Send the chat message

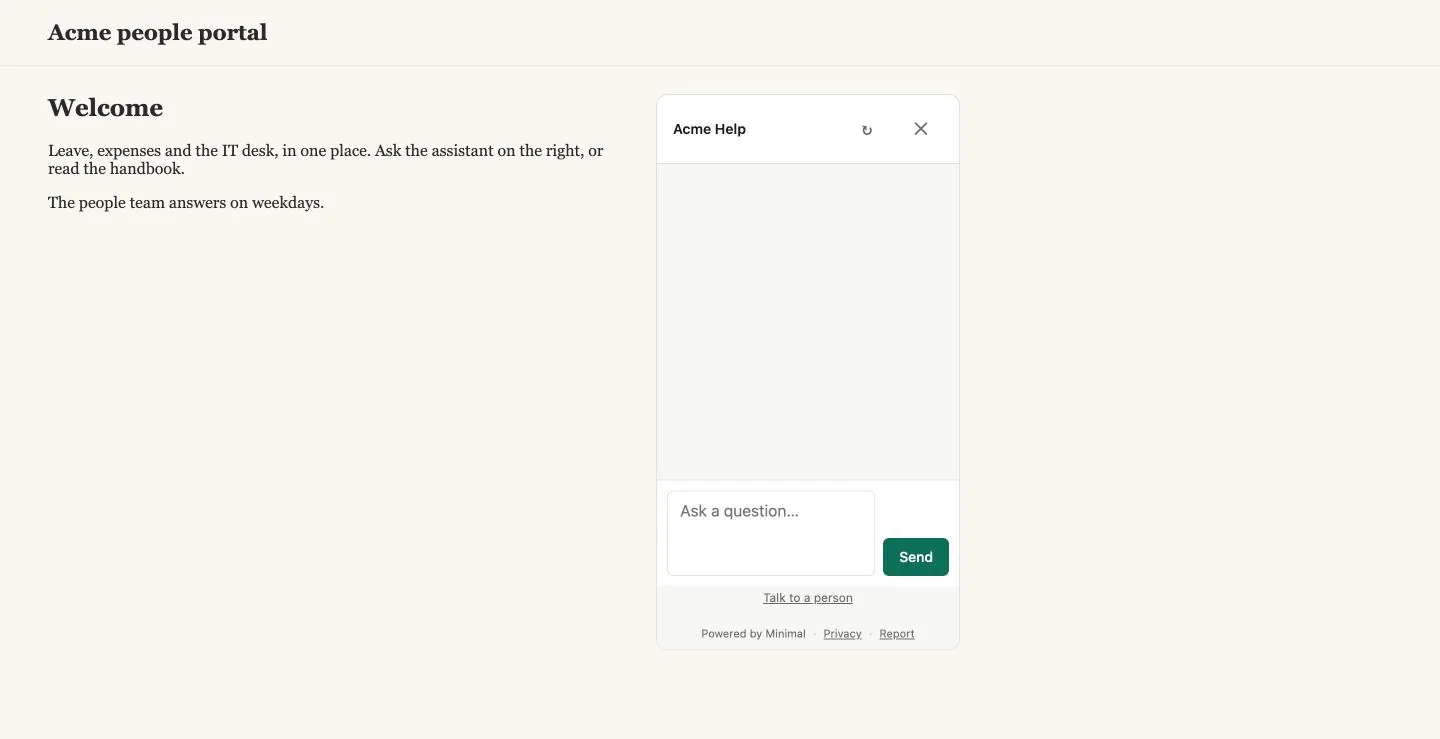916,557
